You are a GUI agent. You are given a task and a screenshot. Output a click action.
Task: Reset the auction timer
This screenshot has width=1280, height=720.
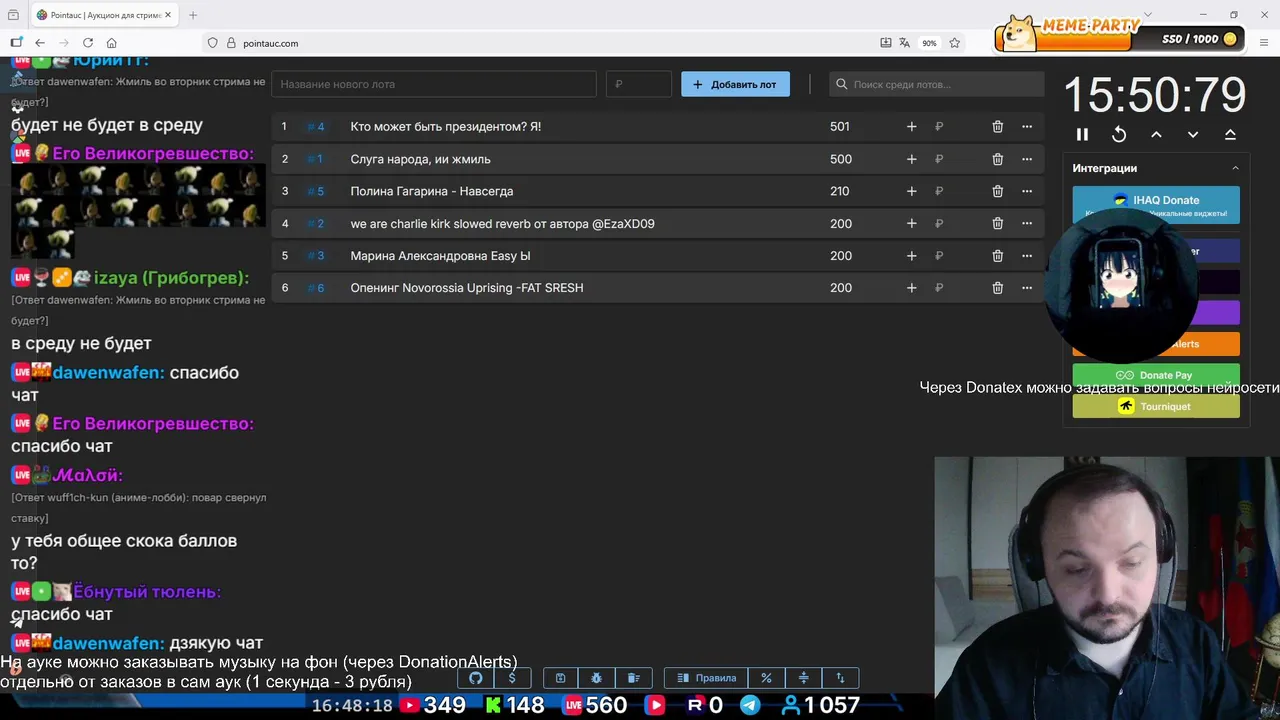point(1119,134)
